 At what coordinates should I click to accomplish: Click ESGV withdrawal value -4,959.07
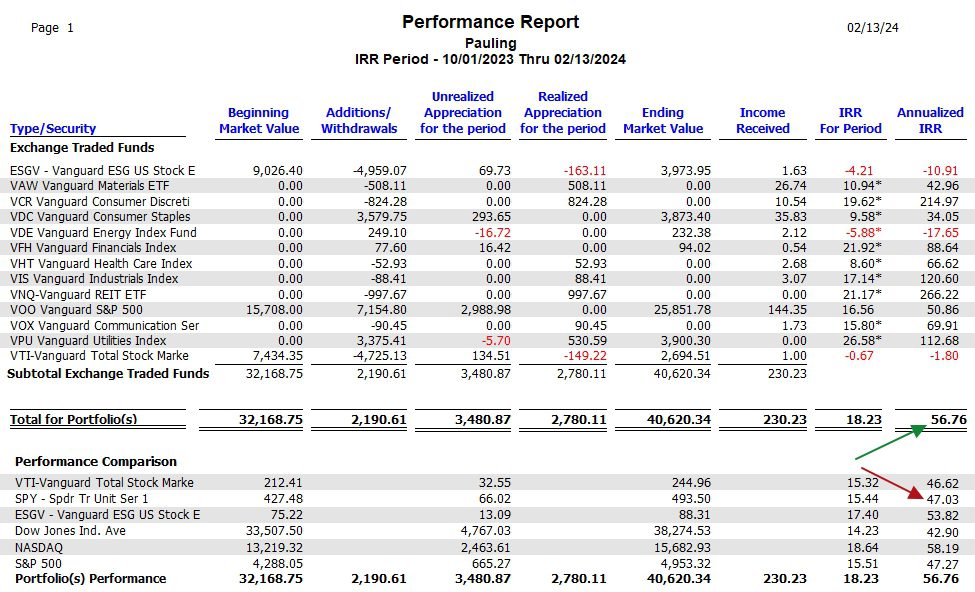[x=380, y=170]
